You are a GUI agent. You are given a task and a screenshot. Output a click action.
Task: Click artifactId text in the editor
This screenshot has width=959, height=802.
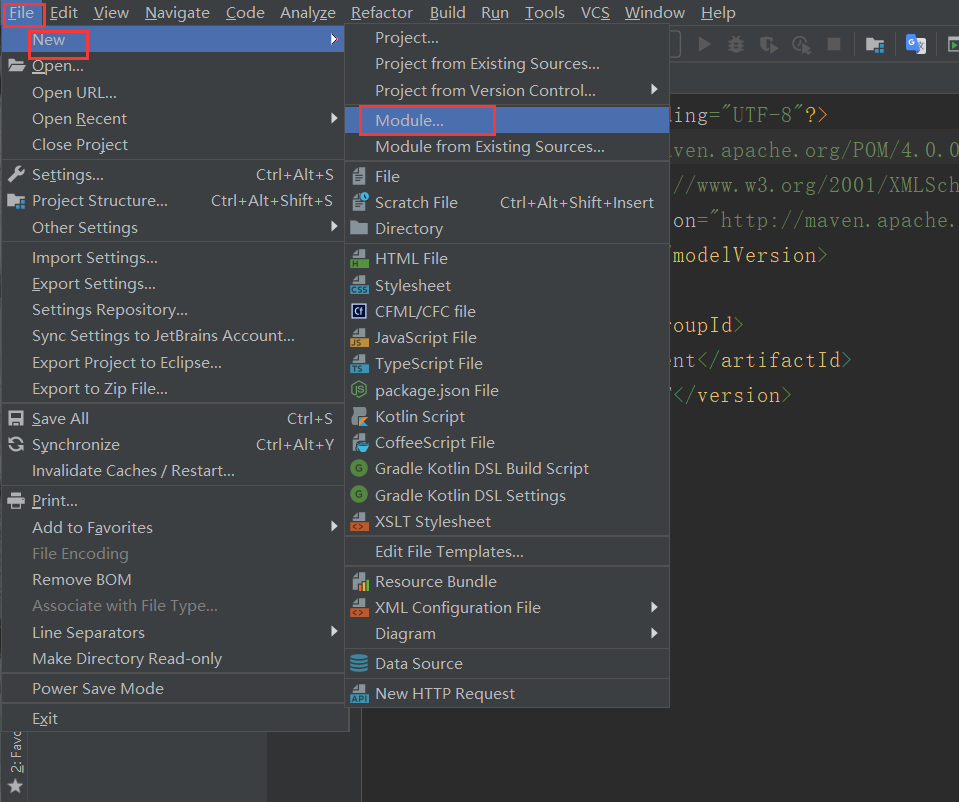tap(780, 360)
